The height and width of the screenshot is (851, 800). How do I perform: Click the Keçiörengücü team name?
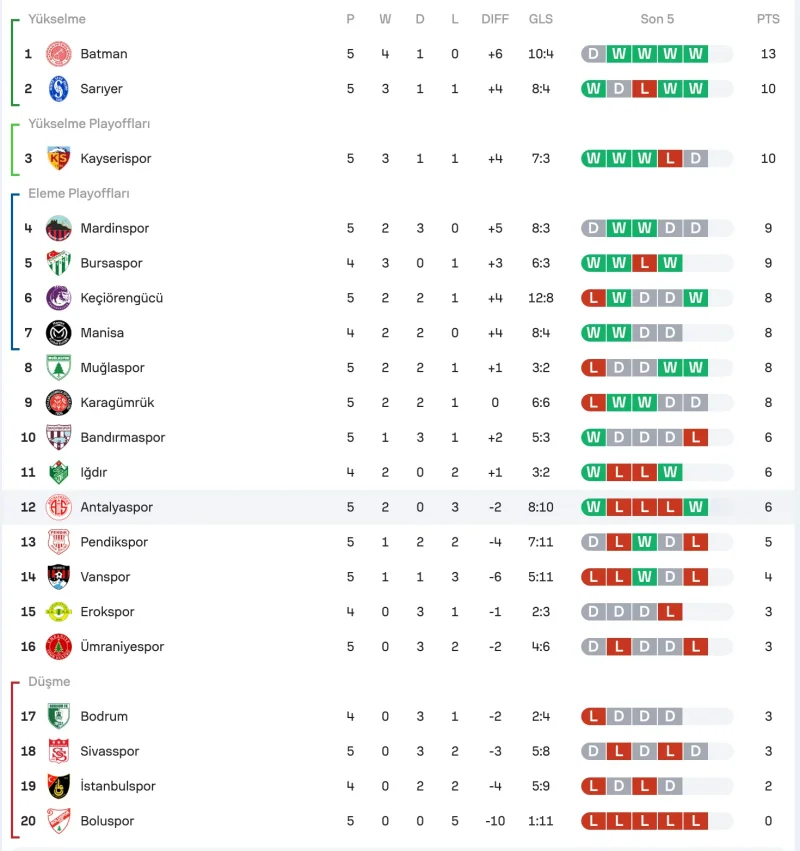122,298
